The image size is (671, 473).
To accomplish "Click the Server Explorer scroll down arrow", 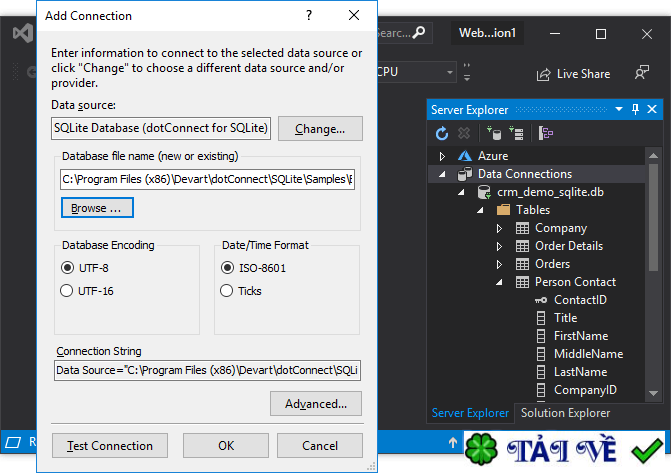I will tap(653, 393).
